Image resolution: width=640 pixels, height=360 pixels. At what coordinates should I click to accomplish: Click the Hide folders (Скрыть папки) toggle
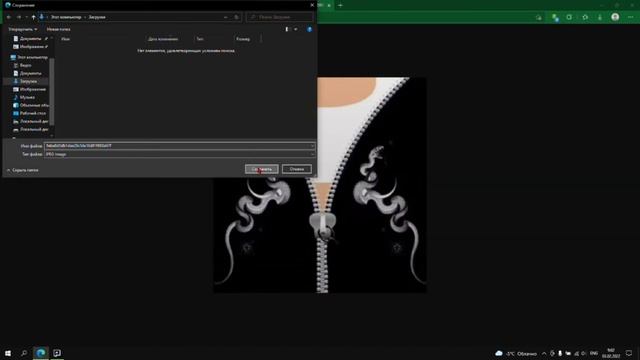23,170
